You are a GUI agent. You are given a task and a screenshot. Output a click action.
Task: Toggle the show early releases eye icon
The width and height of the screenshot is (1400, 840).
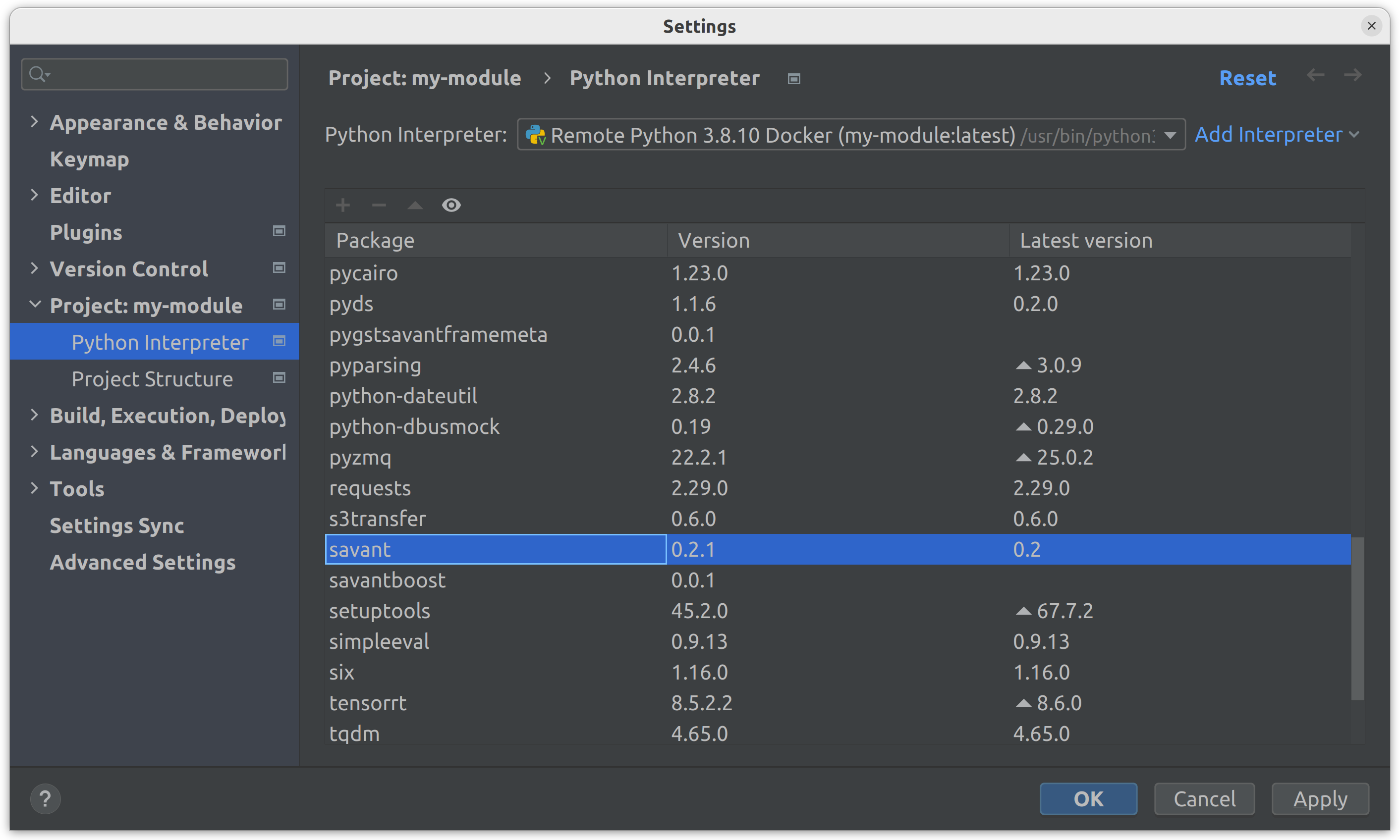click(451, 205)
